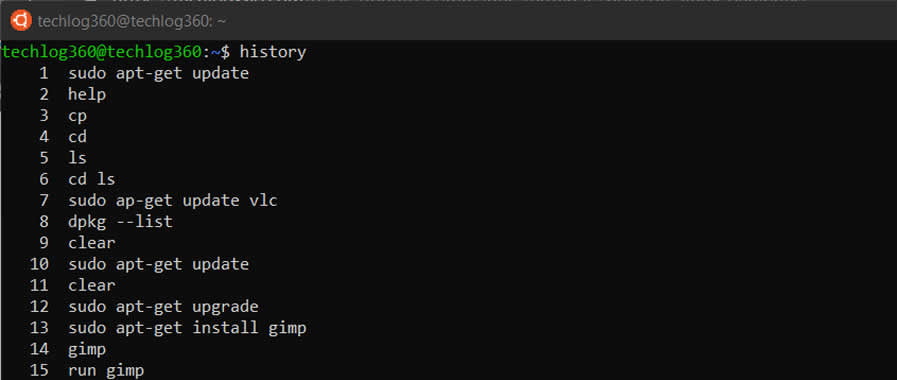Select history line 1 'sudo apt-get update'
Image resolution: width=898 pixels, height=380 pixels.
point(159,74)
